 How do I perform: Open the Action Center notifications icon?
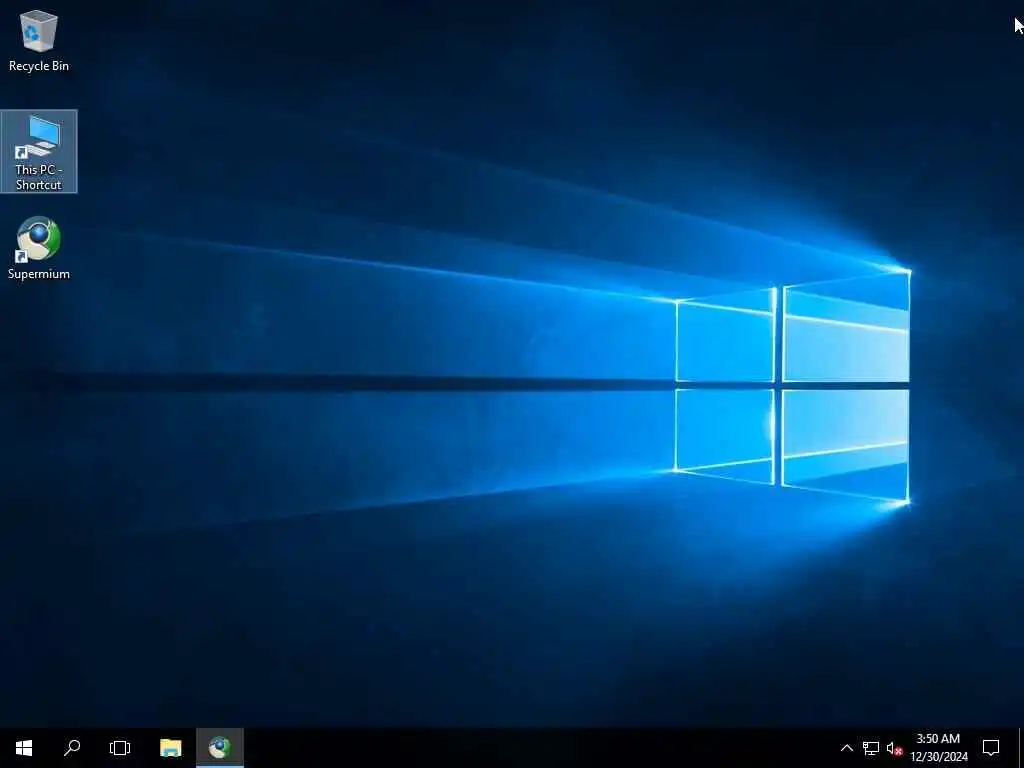pos(991,748)
